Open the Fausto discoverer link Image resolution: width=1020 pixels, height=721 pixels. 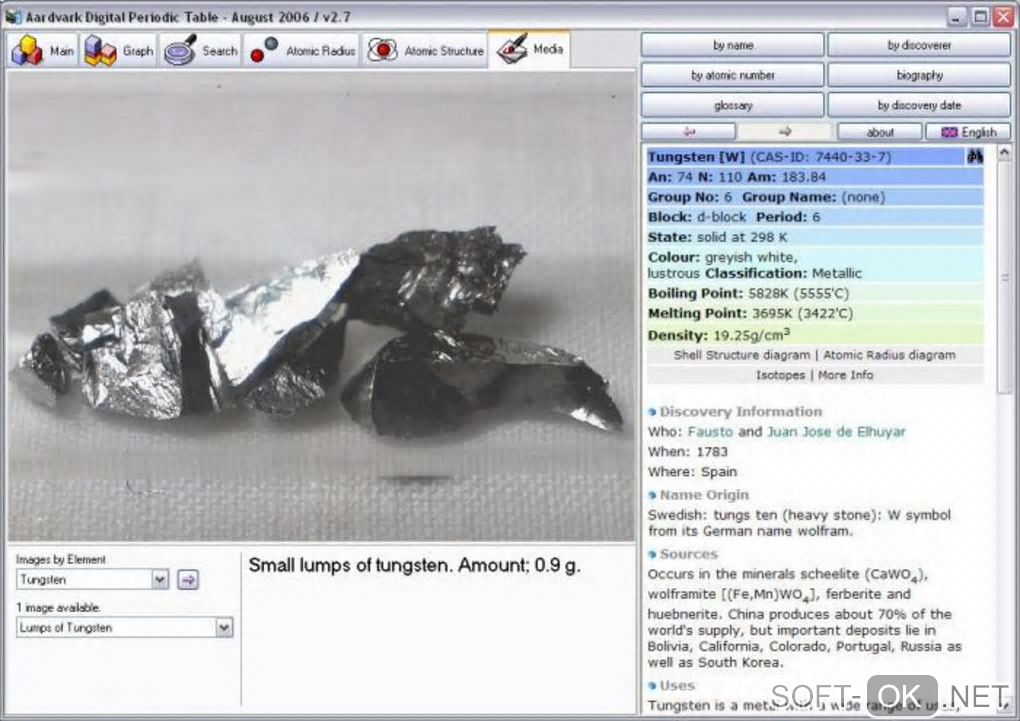710,431
